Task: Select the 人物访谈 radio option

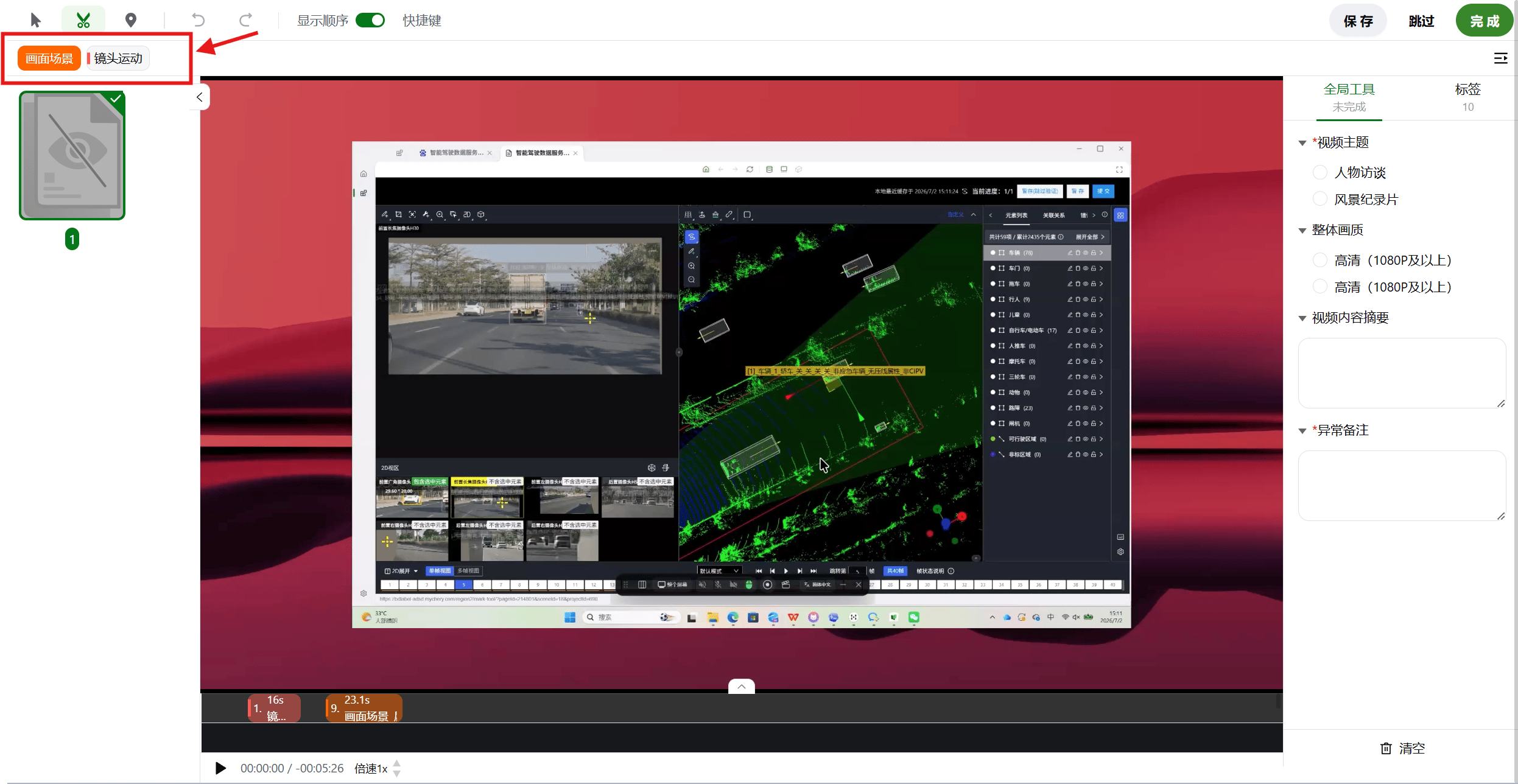Action: pos(1319,172)
